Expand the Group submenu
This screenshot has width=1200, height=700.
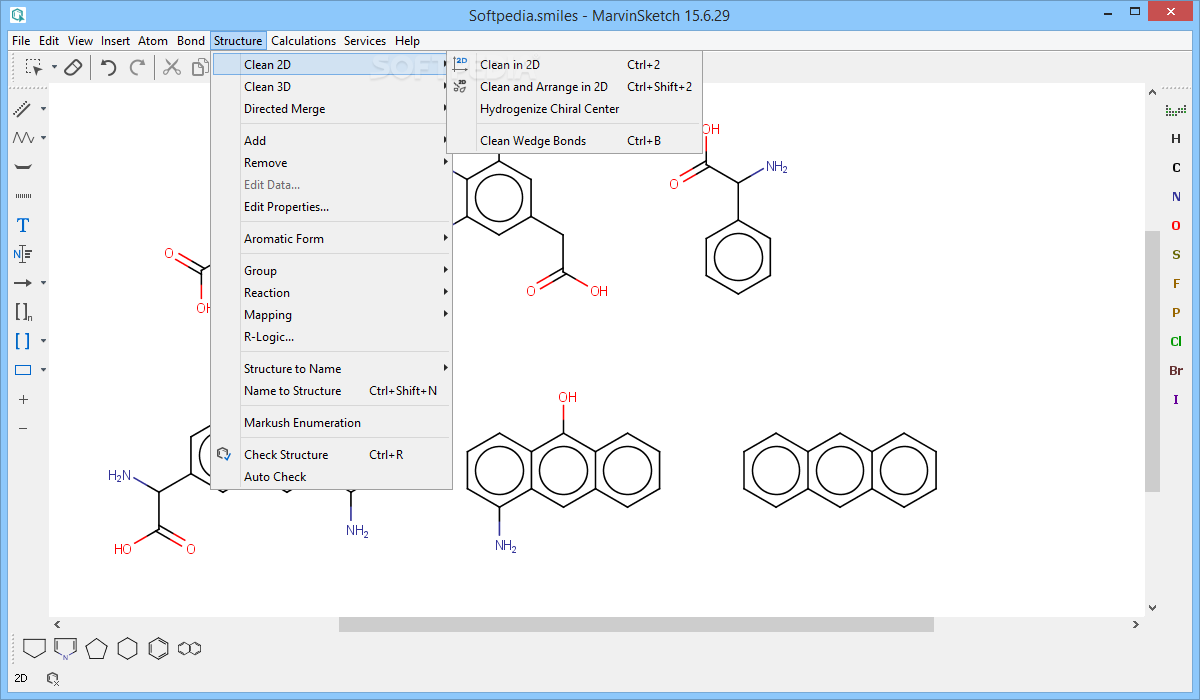(x=332, y=271)
